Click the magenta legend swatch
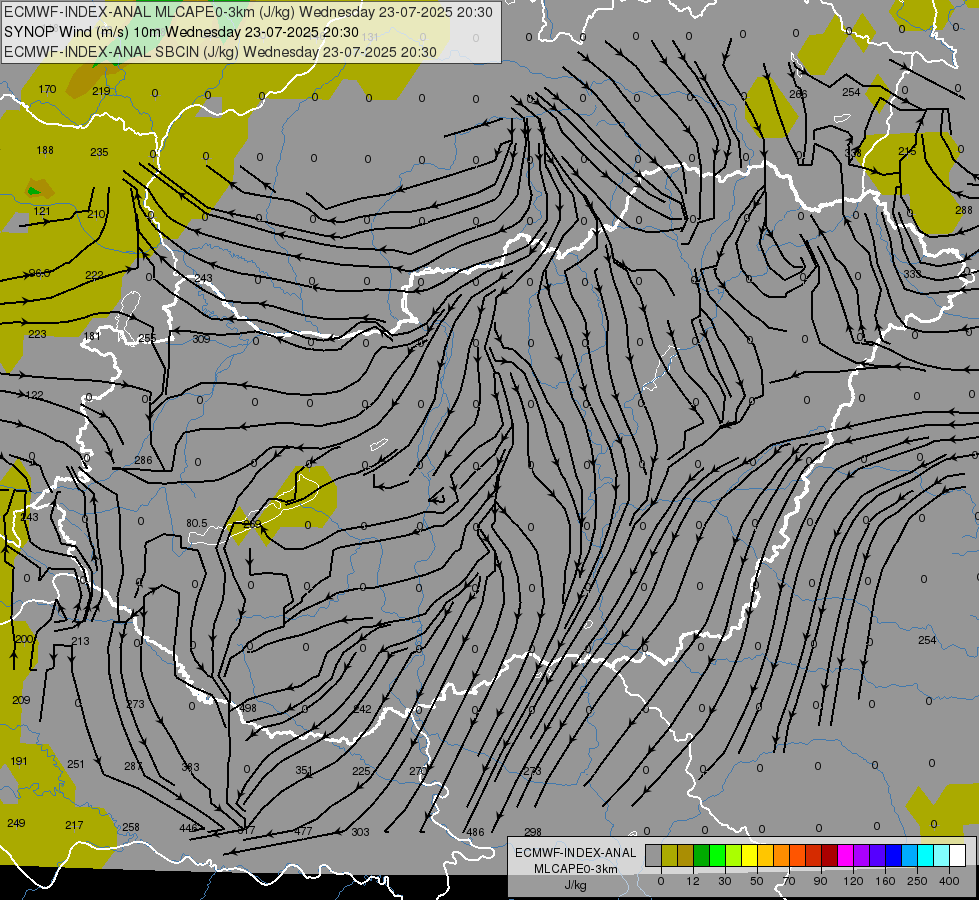Image resolution: width=979 pixels, height=900 pixels. point(845,856)
